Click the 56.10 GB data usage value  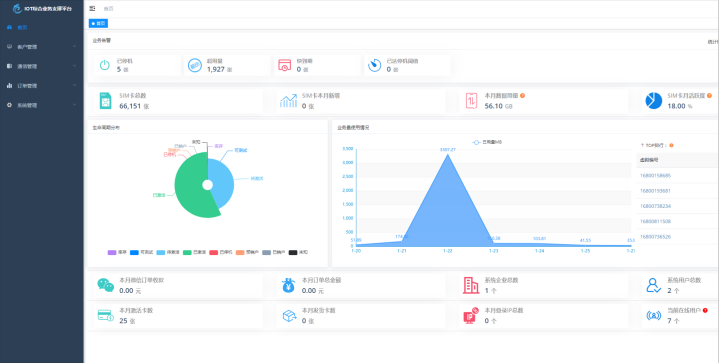pos(494,106)
